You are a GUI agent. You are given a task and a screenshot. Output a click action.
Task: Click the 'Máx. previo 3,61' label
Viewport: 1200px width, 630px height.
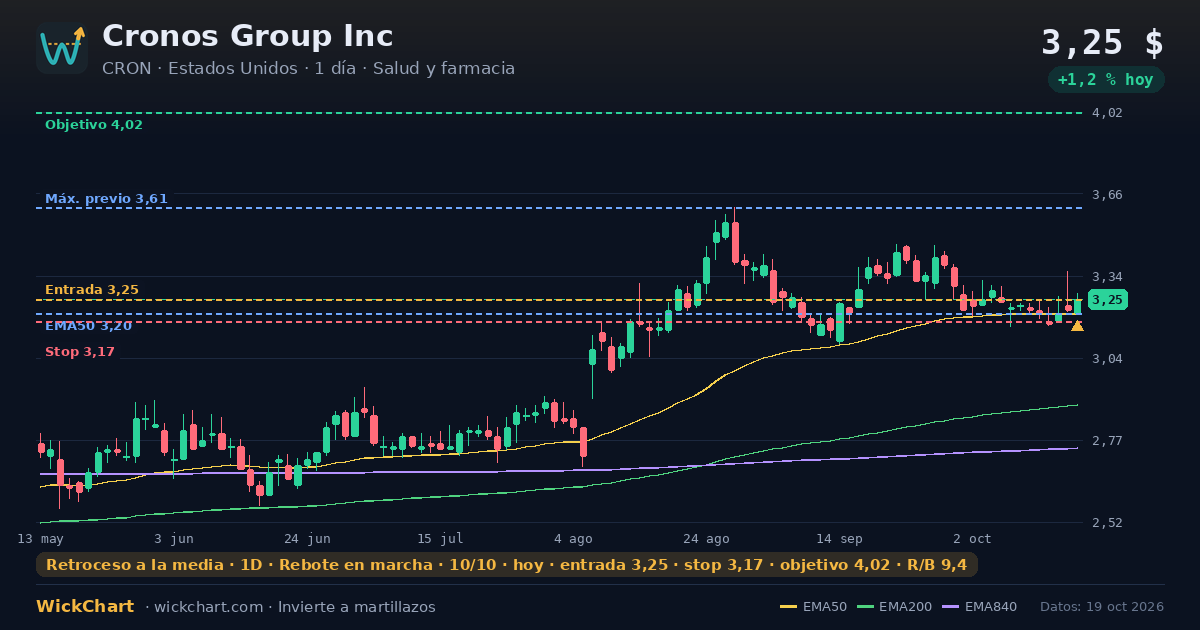106,199
